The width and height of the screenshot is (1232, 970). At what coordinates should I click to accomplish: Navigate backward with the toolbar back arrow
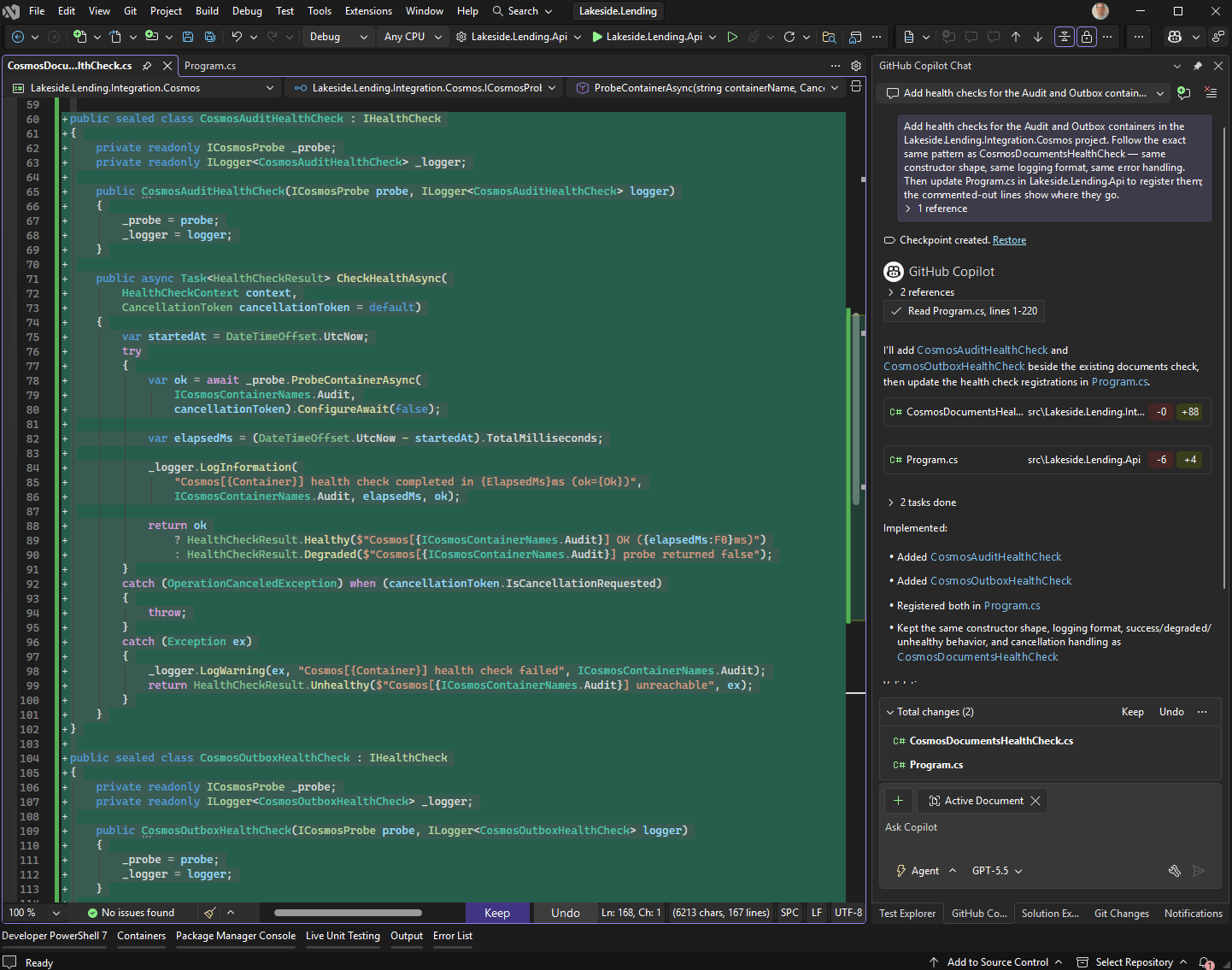17,37
